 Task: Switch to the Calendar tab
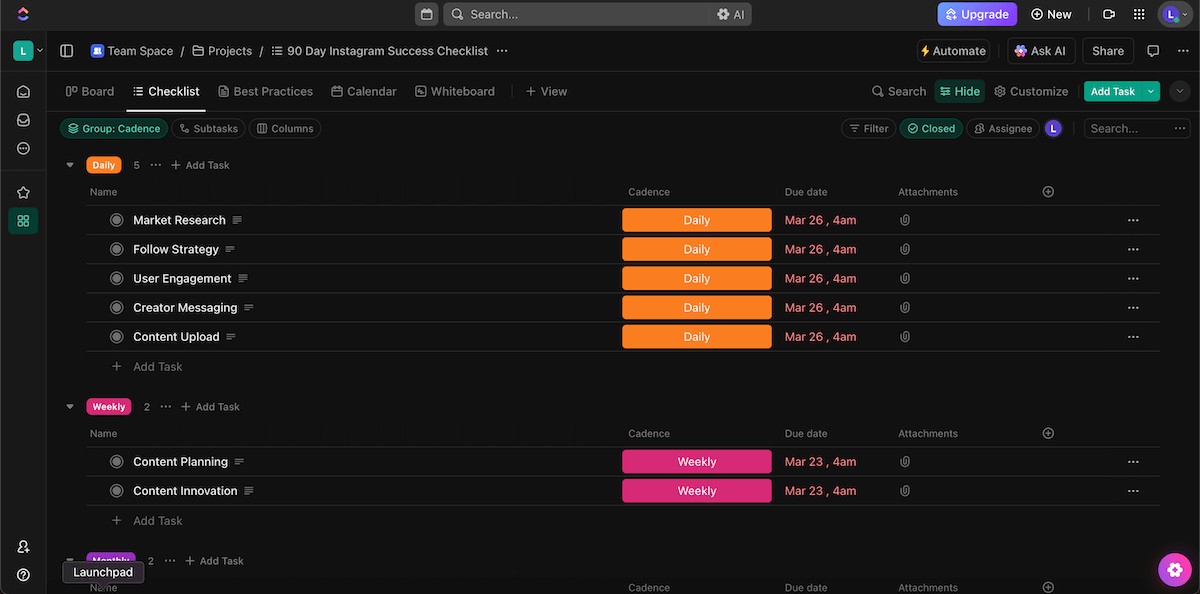(x=364, y=91)
